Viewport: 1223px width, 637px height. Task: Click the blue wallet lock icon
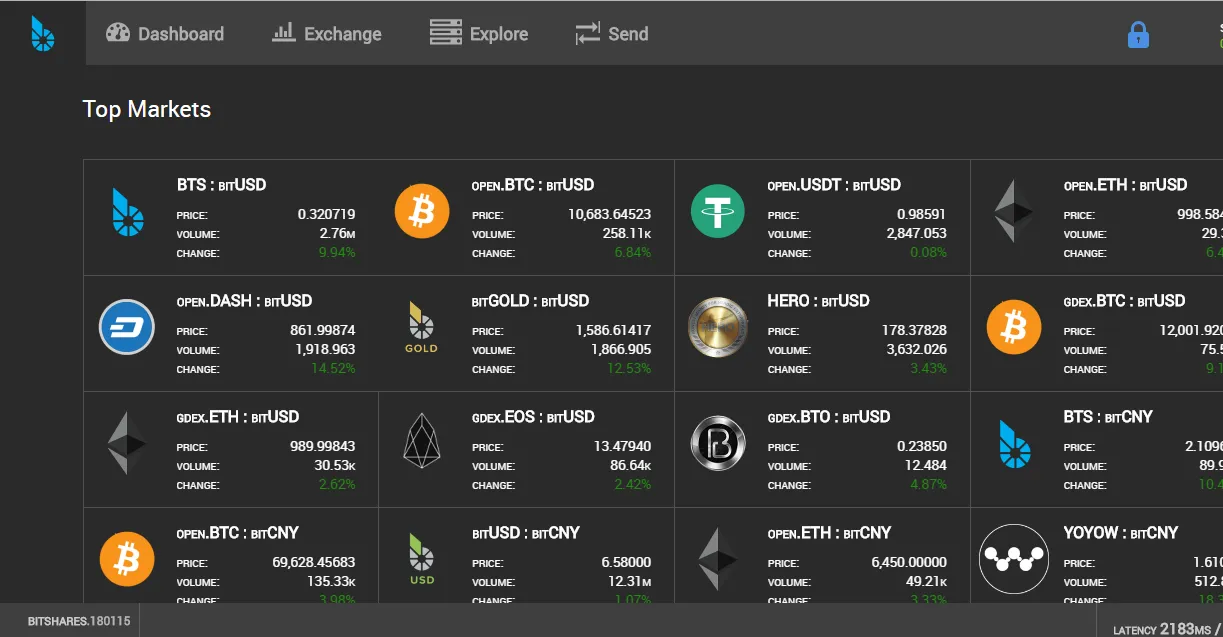[x=1138, y=35]
